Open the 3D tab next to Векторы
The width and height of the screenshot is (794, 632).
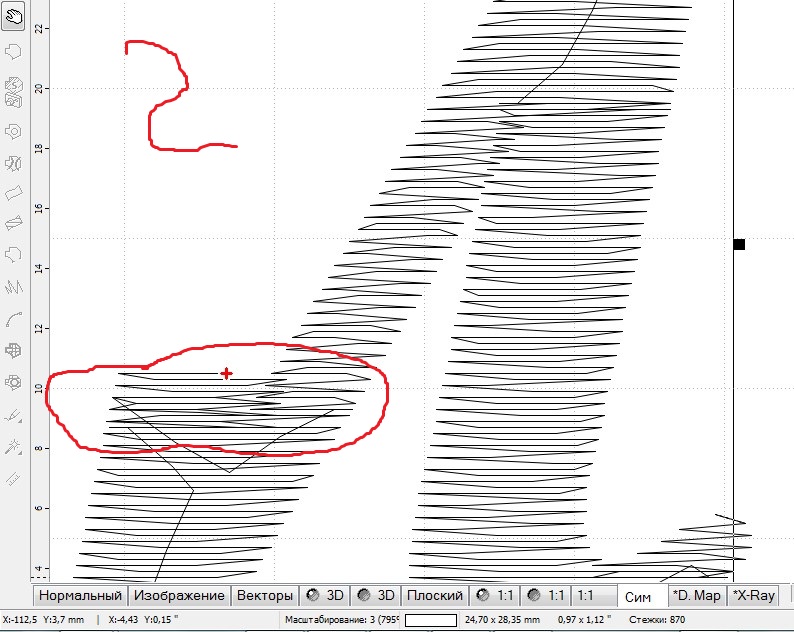(x=325, y=596)
